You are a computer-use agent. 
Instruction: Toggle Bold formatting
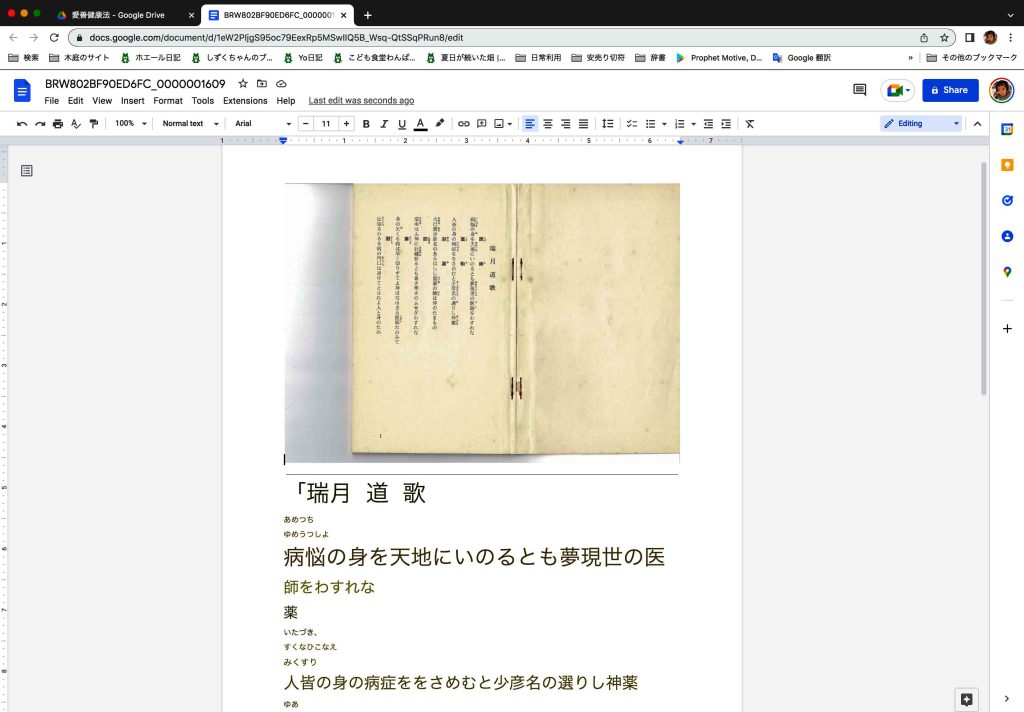pos(366,123)
